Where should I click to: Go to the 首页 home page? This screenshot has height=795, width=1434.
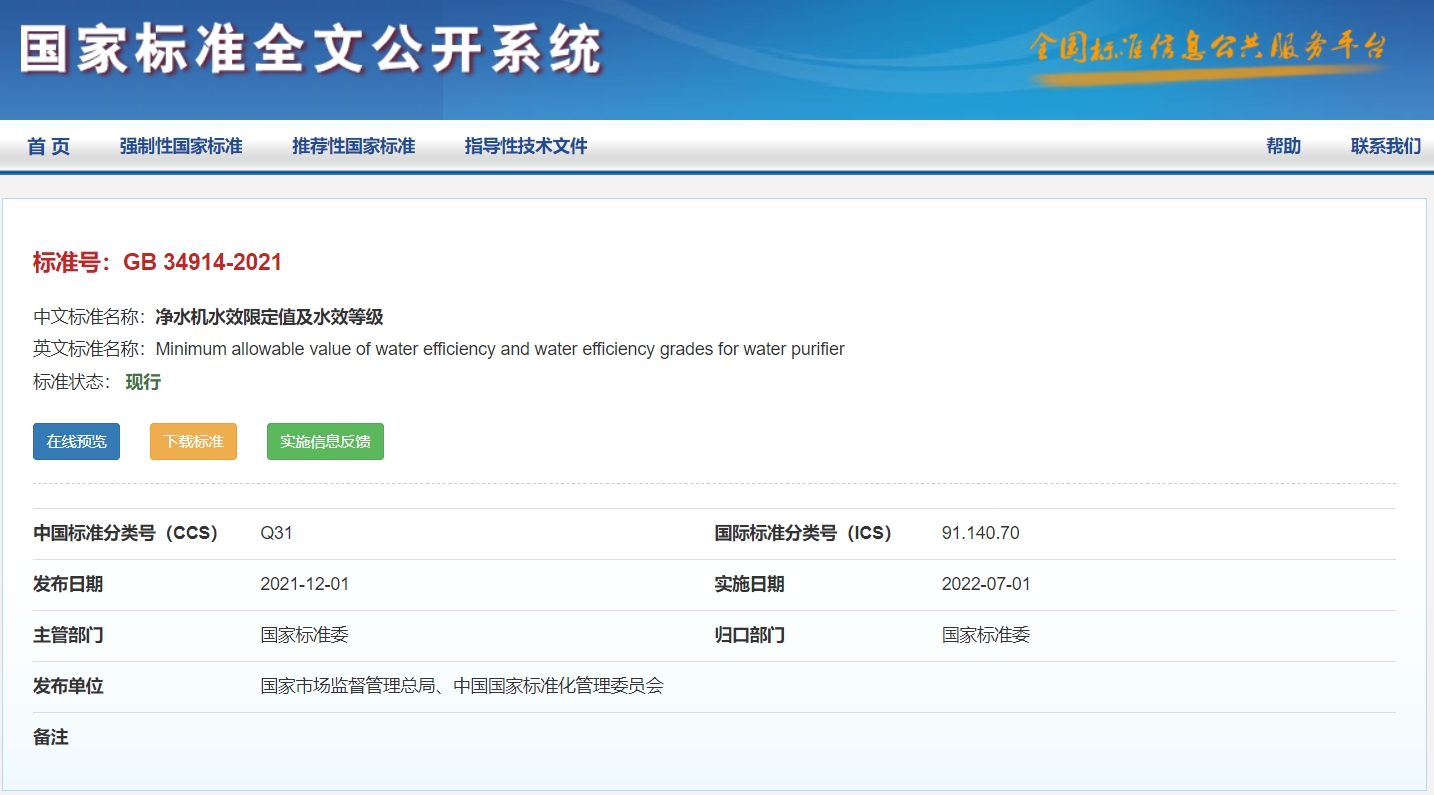click(48, 147)
